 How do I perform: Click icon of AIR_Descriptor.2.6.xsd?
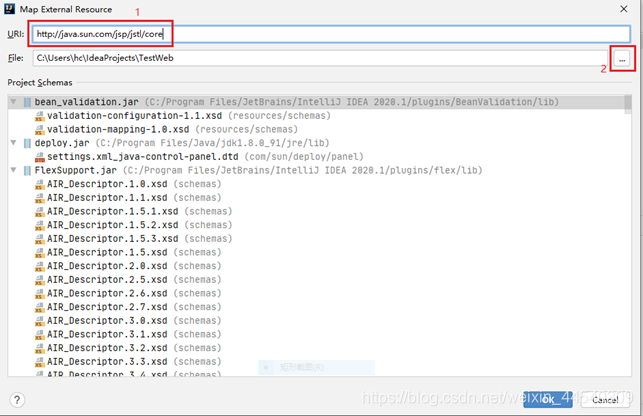pos(39,294)
